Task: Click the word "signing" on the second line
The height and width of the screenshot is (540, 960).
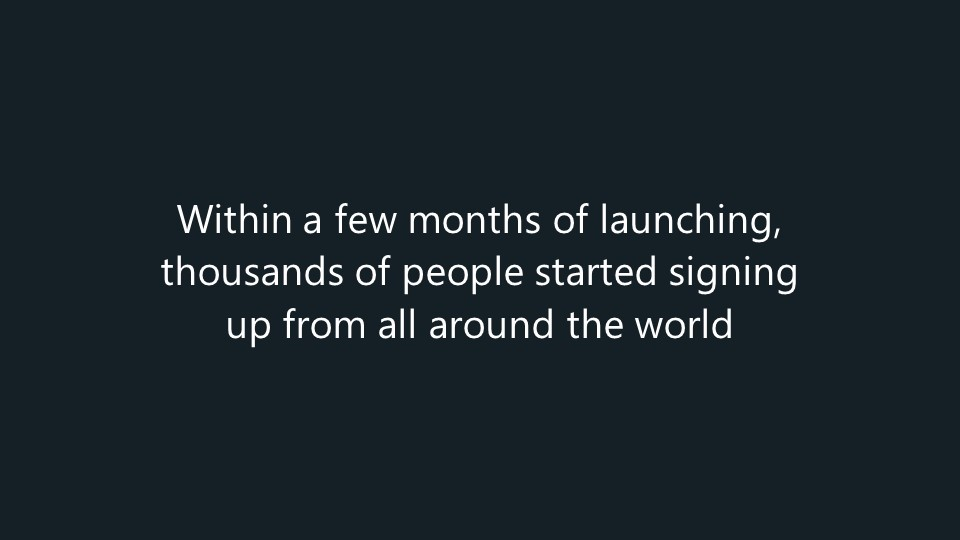Action: coord(733,276)
